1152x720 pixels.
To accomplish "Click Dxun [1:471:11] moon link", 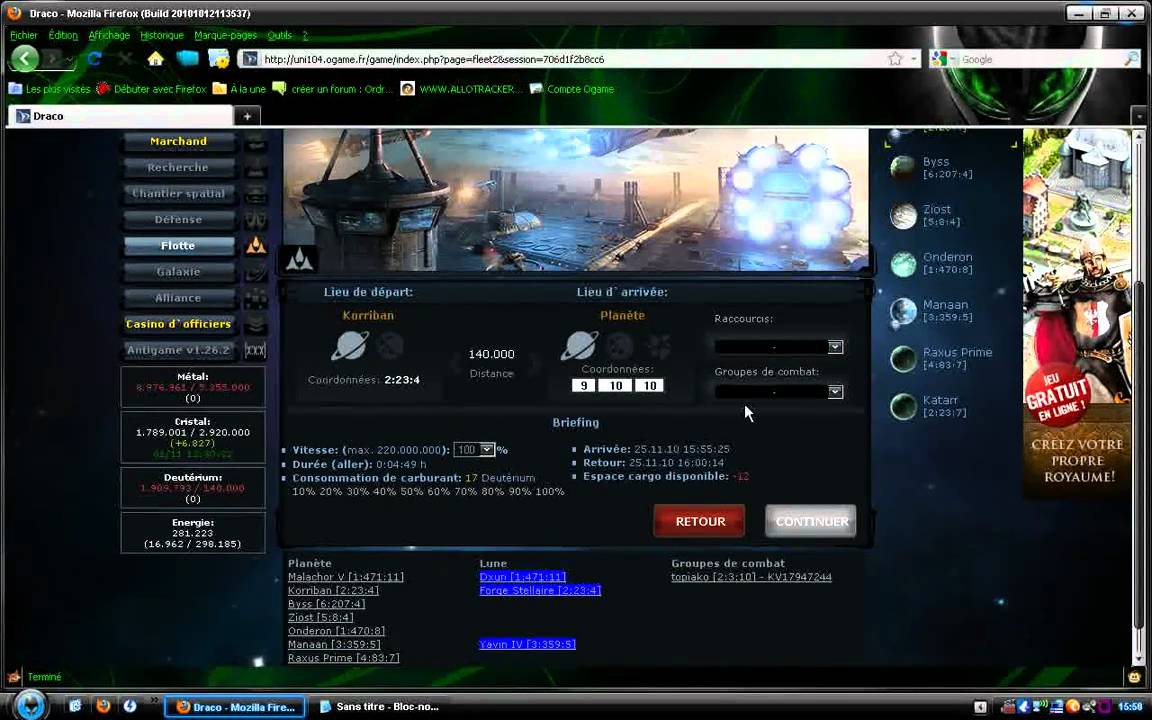I will coord(522,577).
